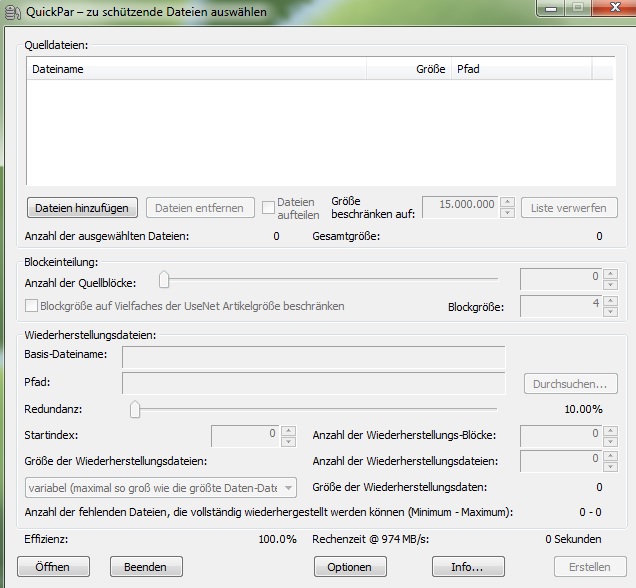Click the Redundanz slider thumb

135,409
